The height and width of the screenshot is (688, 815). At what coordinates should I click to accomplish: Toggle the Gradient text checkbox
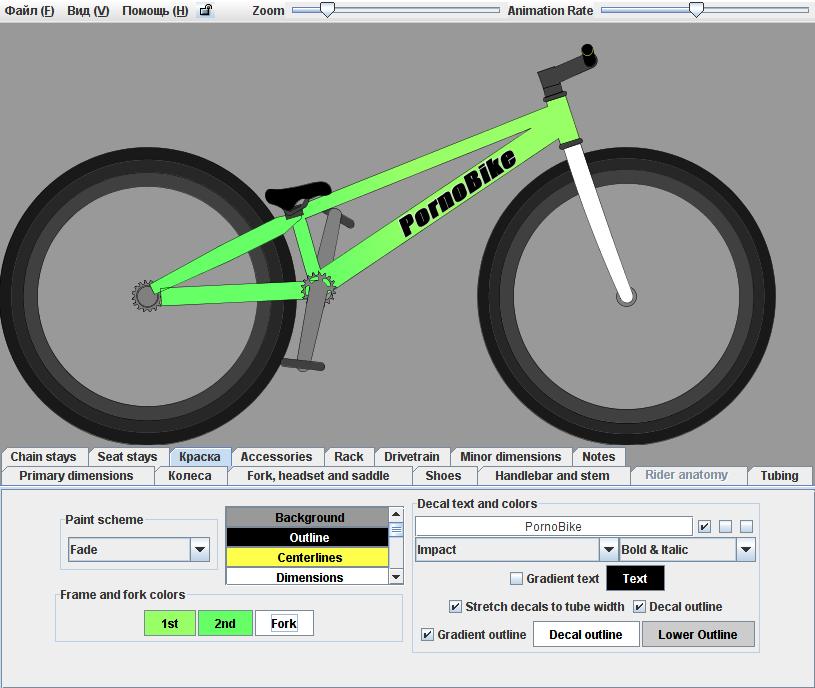(x=516, y=579)
